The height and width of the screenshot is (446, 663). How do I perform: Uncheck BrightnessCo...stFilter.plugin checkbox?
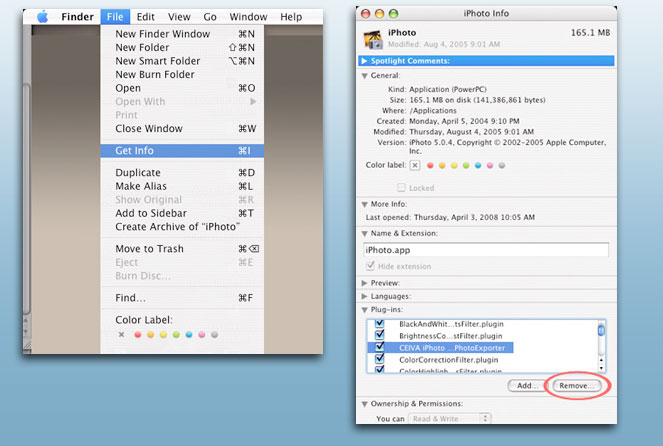pos(380,335)
